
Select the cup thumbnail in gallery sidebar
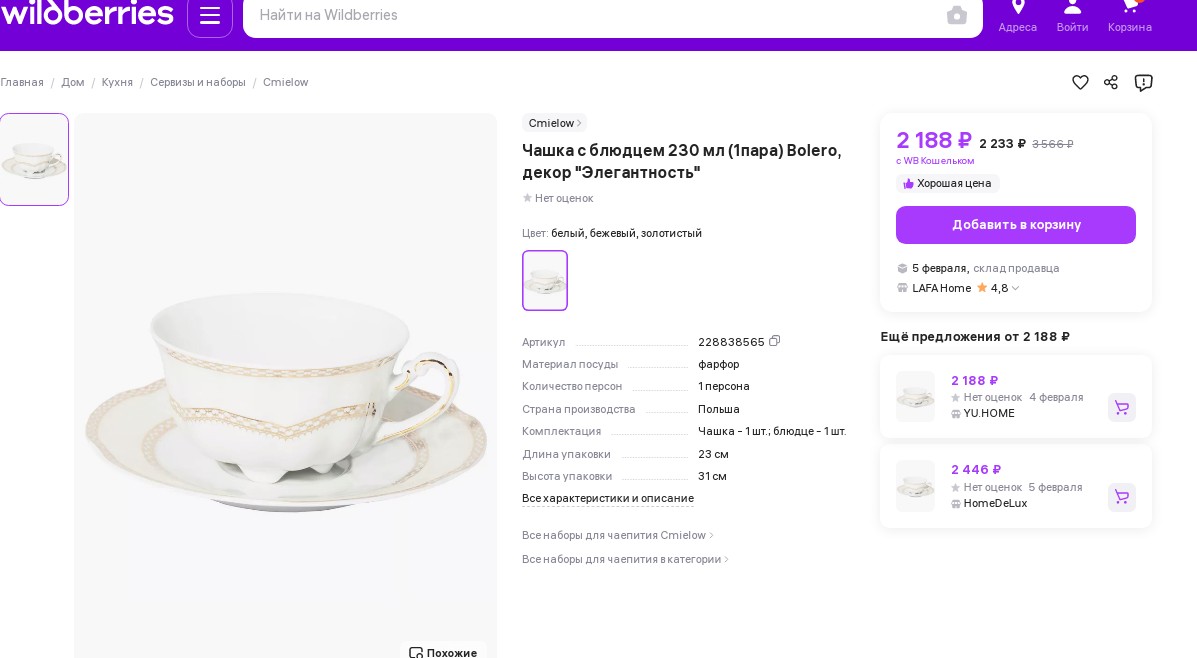pyautogui.click(x=34, y=160)
